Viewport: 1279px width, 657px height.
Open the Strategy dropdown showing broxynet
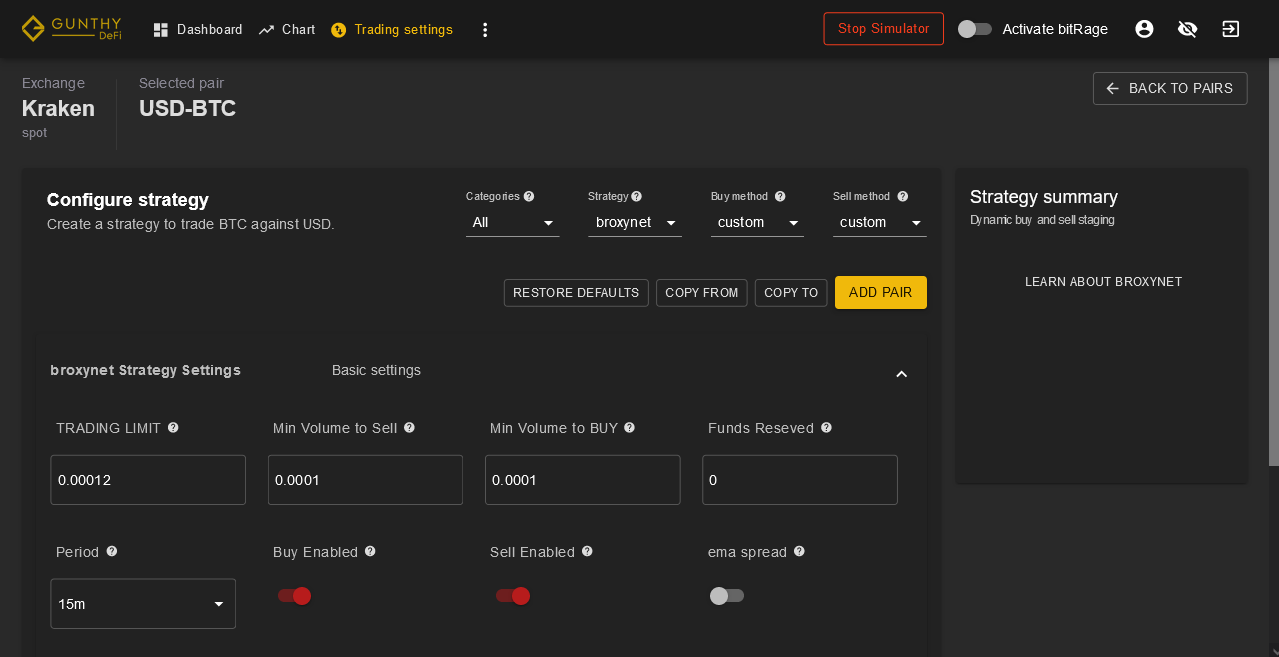click(x=635, y=222)
